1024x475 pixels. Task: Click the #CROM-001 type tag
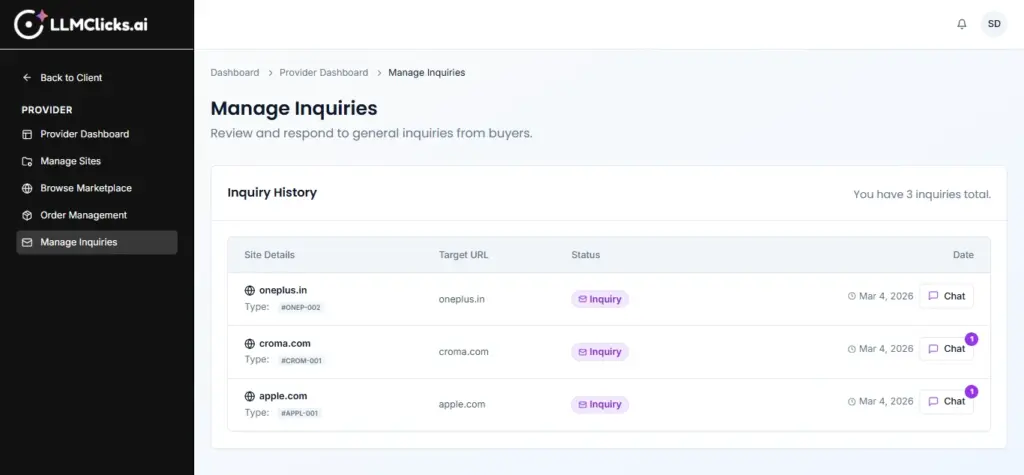pyautogui.click(x=301, y=360)
